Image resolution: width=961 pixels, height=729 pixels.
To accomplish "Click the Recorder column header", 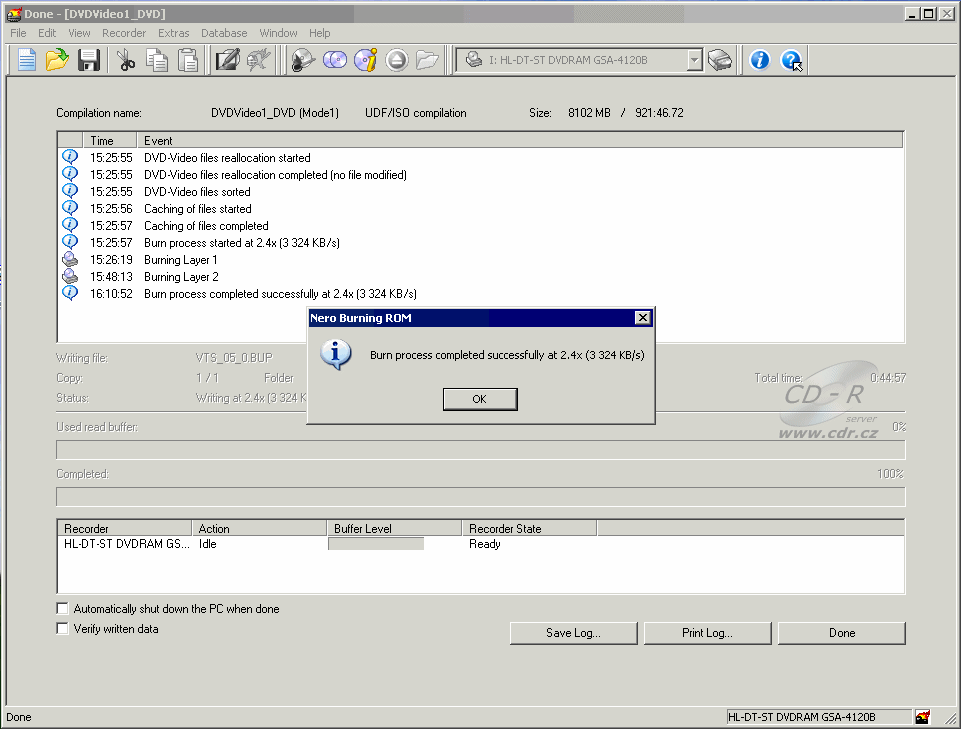I will click(x=124, y=529).
